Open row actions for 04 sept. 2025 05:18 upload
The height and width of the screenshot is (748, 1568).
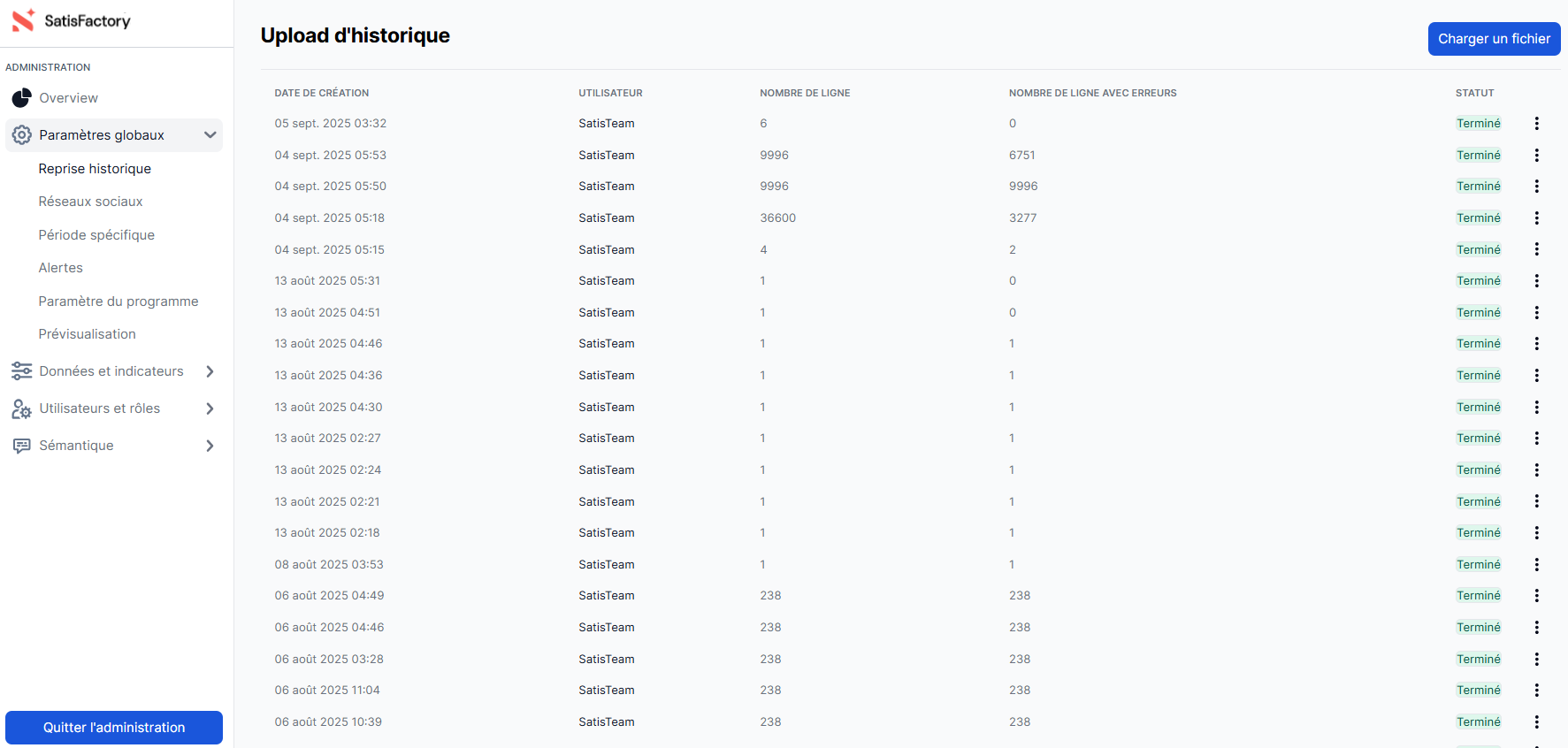coord(1536,218)
